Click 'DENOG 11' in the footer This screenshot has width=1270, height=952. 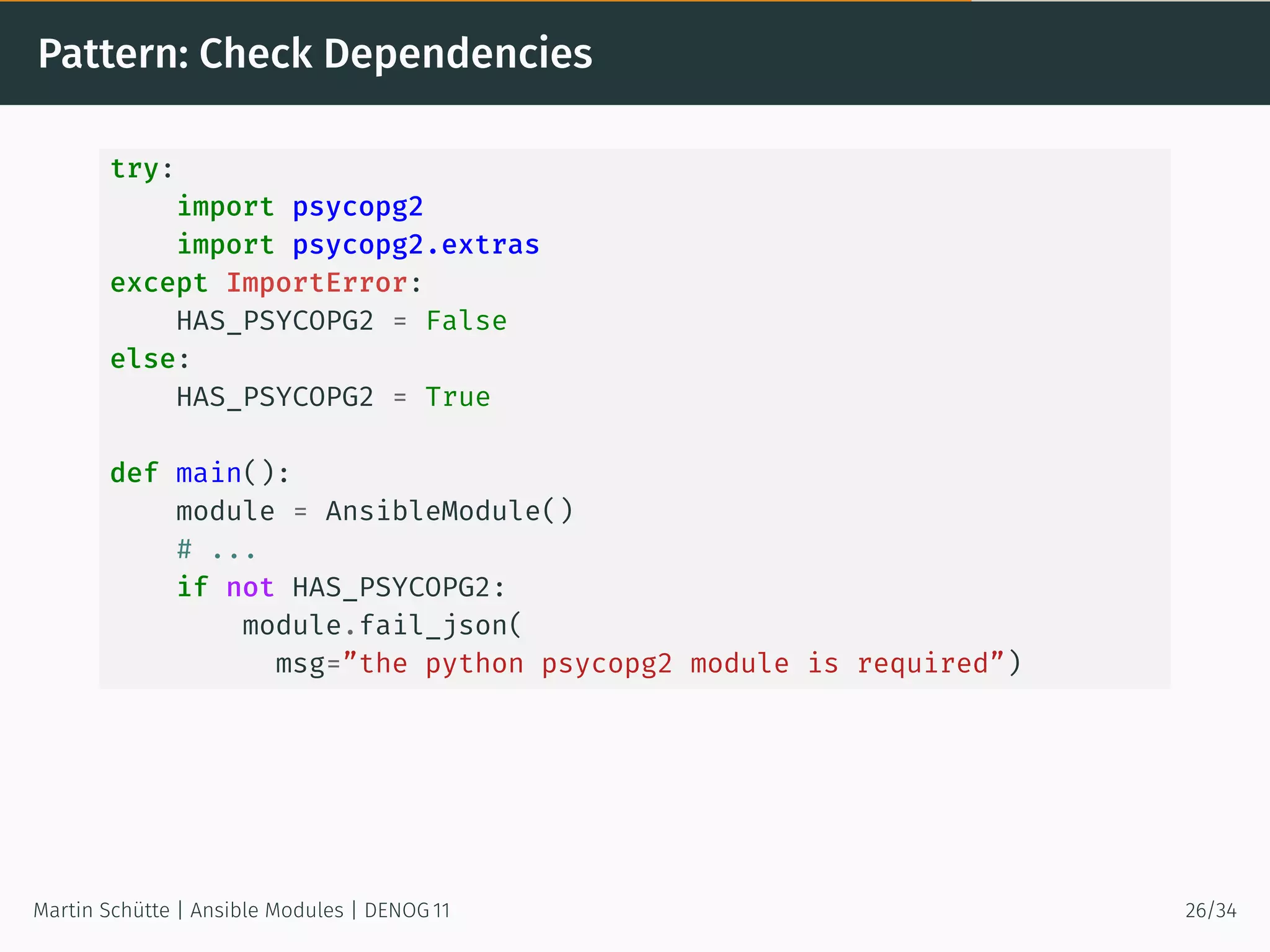[407, 910]
